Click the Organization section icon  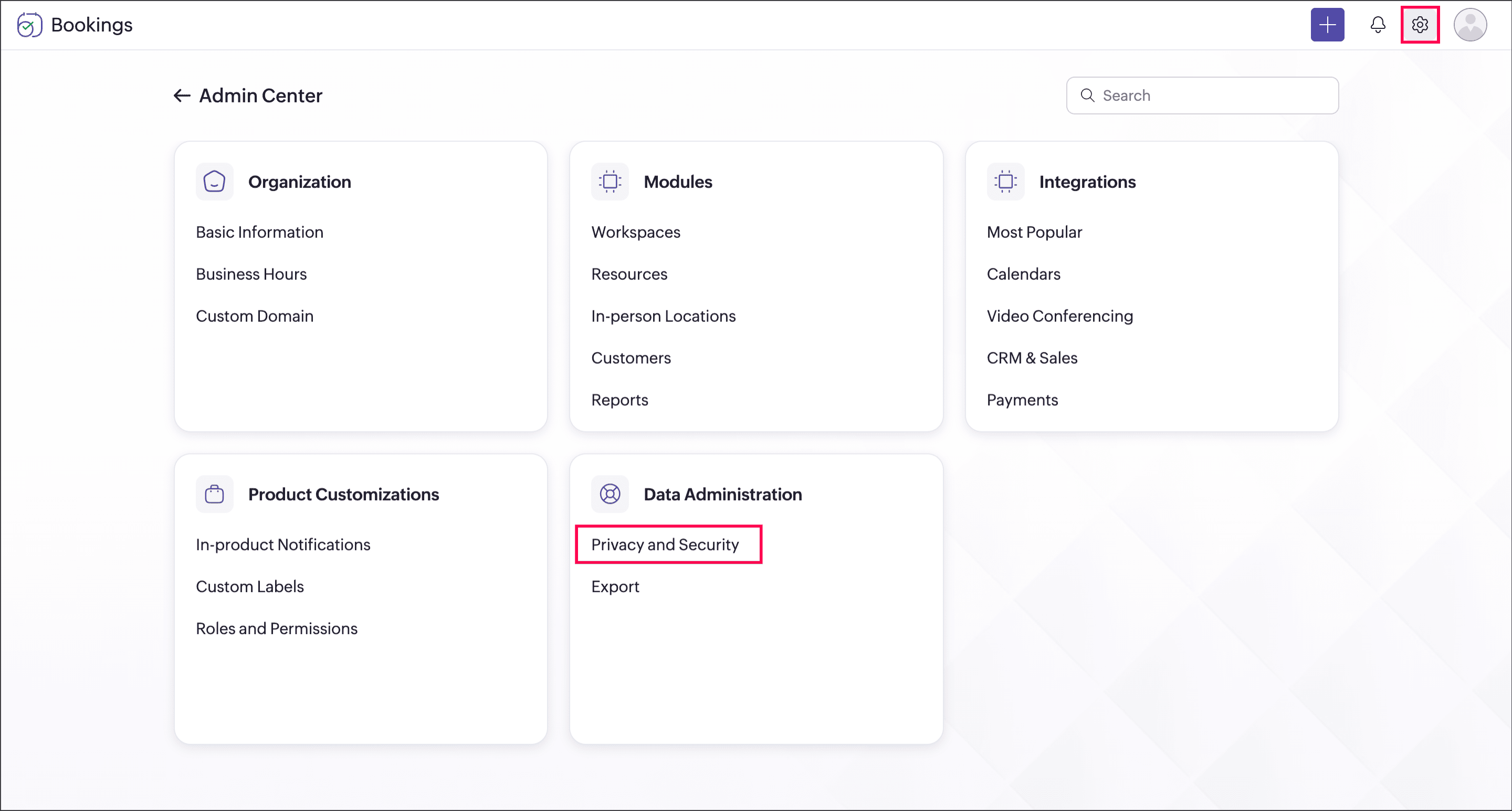[x=214, y=182]
